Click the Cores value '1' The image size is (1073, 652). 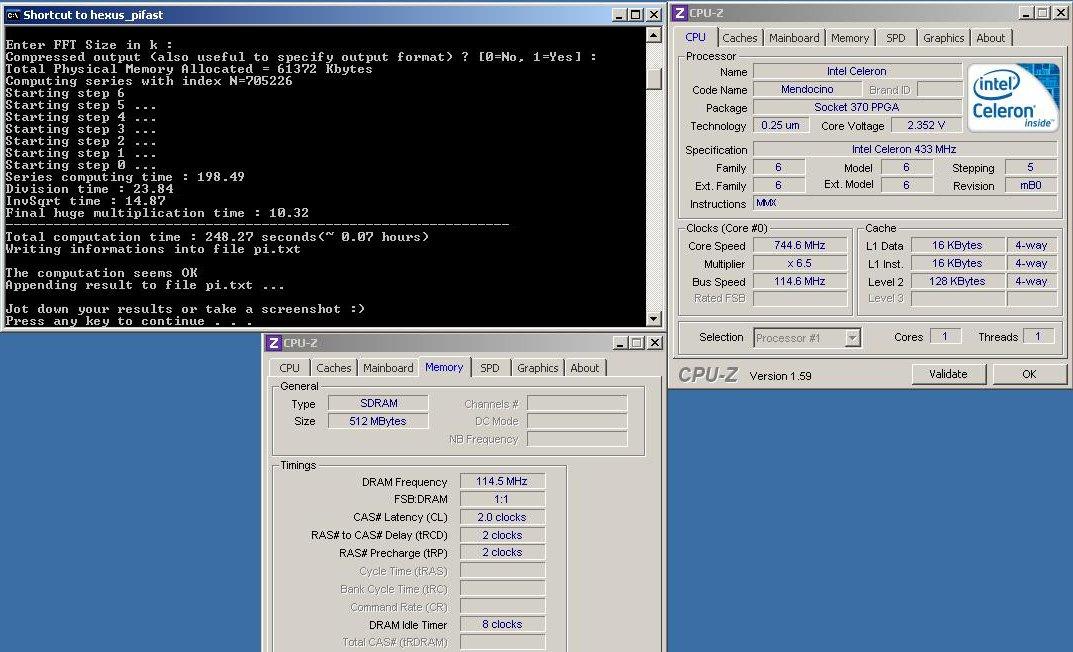click(x=945, y=337)
